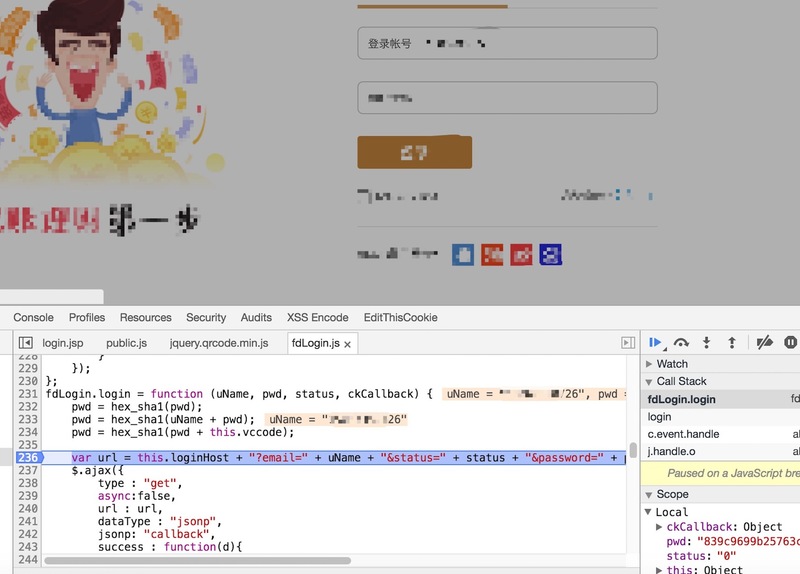Click the Step over function button
The image size is (800, 574).
[681, 342]
